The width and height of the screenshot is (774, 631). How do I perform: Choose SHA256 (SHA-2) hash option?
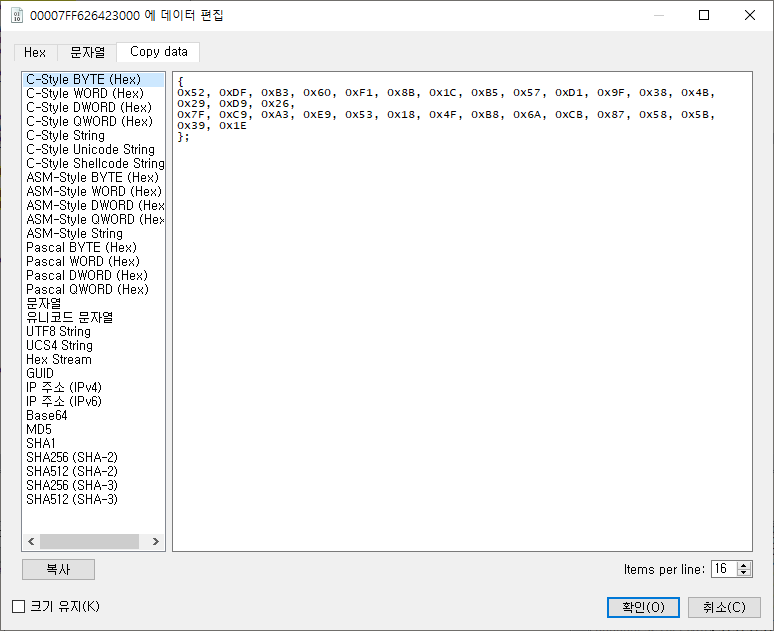click(94, 457)
